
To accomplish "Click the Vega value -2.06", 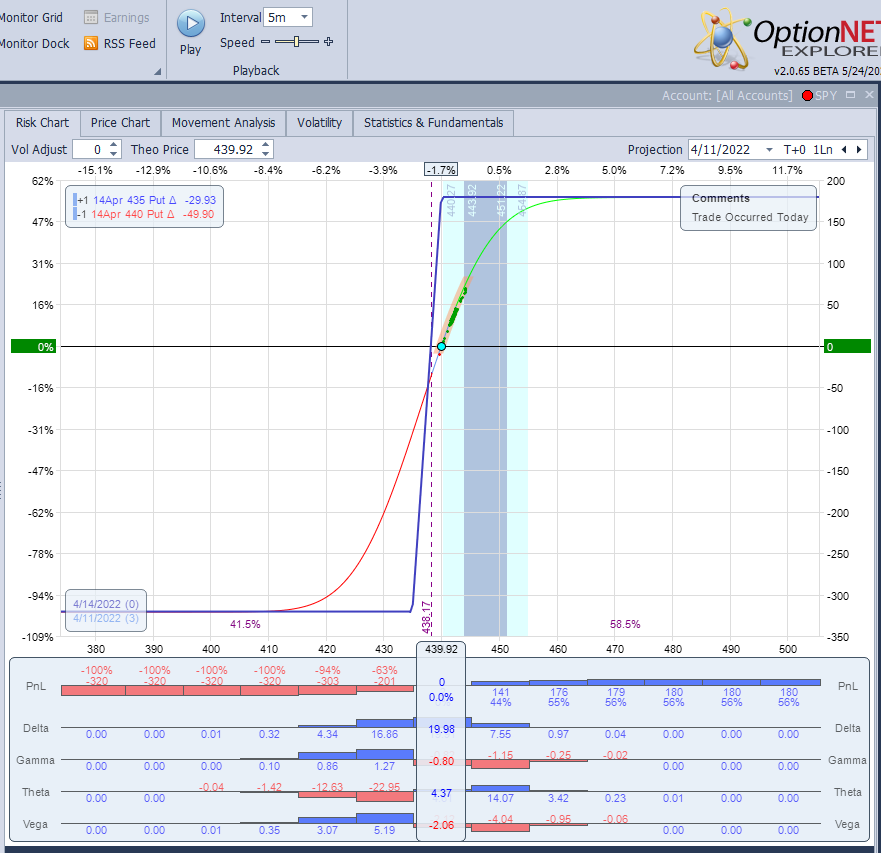I will (x=441, y=825).
